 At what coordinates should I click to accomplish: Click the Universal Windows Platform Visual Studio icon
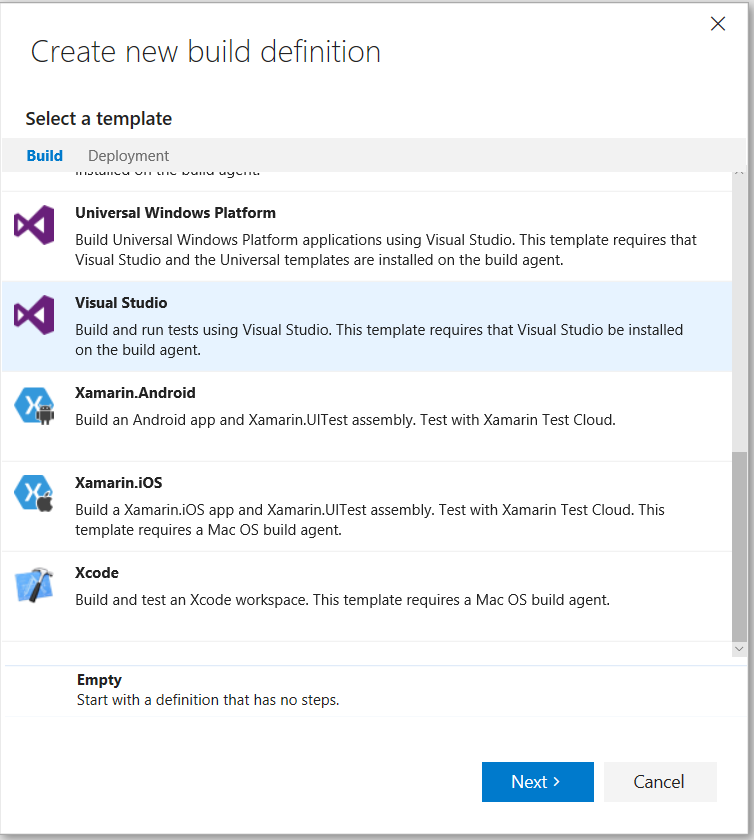pyautogui.click(x=34, y=226)
